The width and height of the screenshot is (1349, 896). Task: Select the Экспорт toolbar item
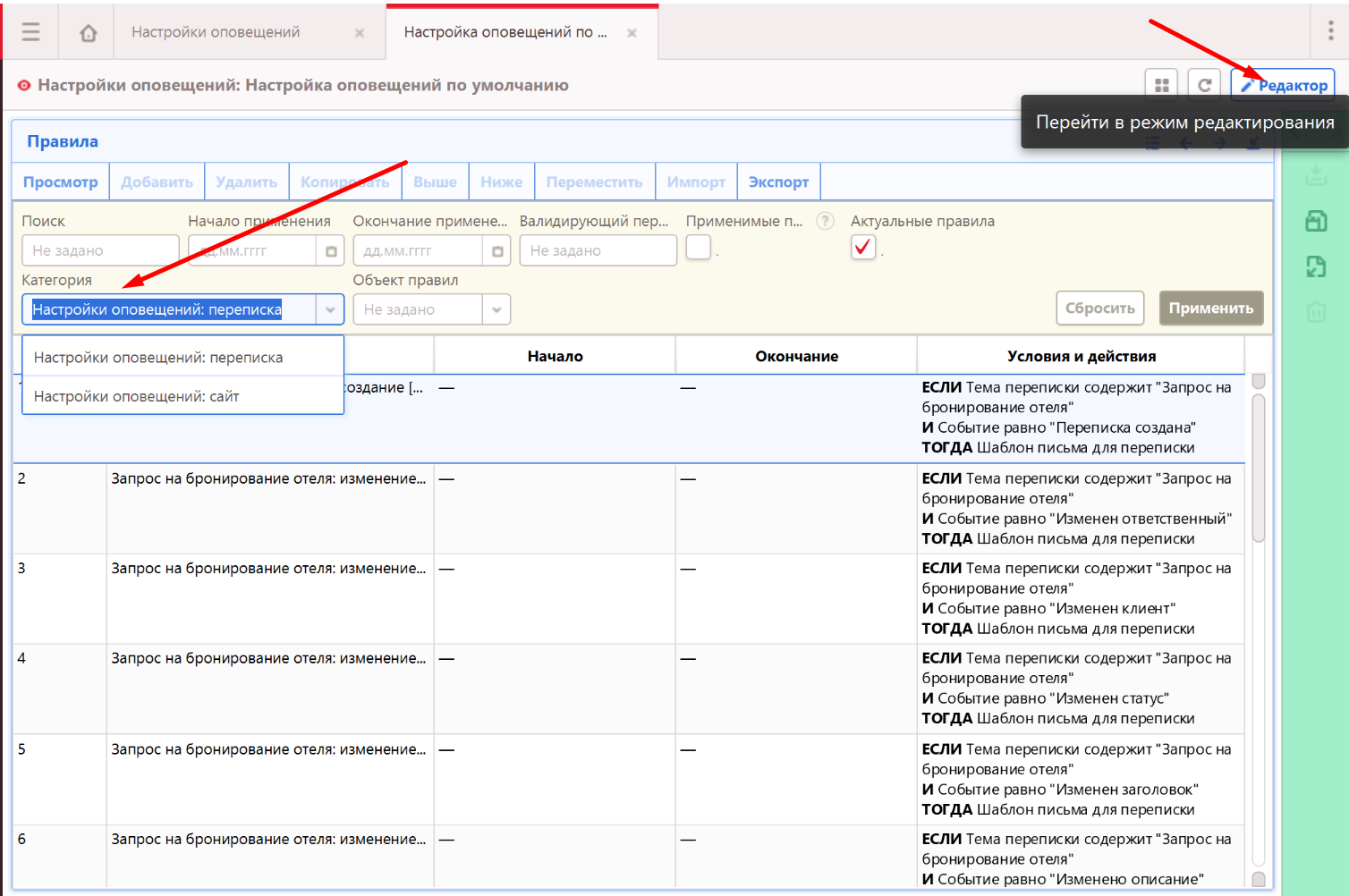tap(778, 182)
